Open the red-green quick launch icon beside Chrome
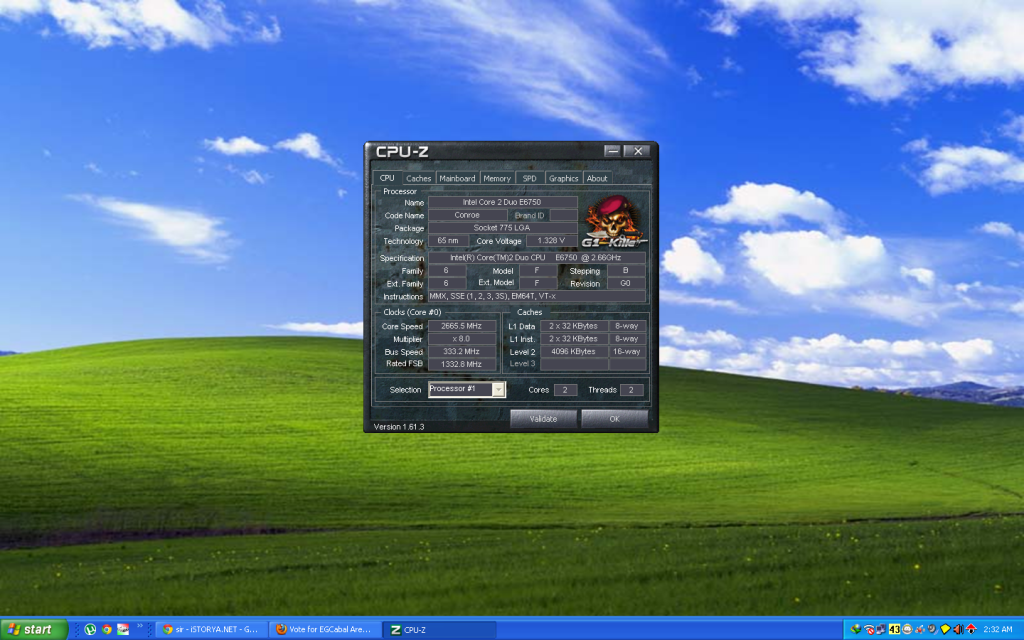Viewport: 1024px width, 640px height. [x=123, y=630]
